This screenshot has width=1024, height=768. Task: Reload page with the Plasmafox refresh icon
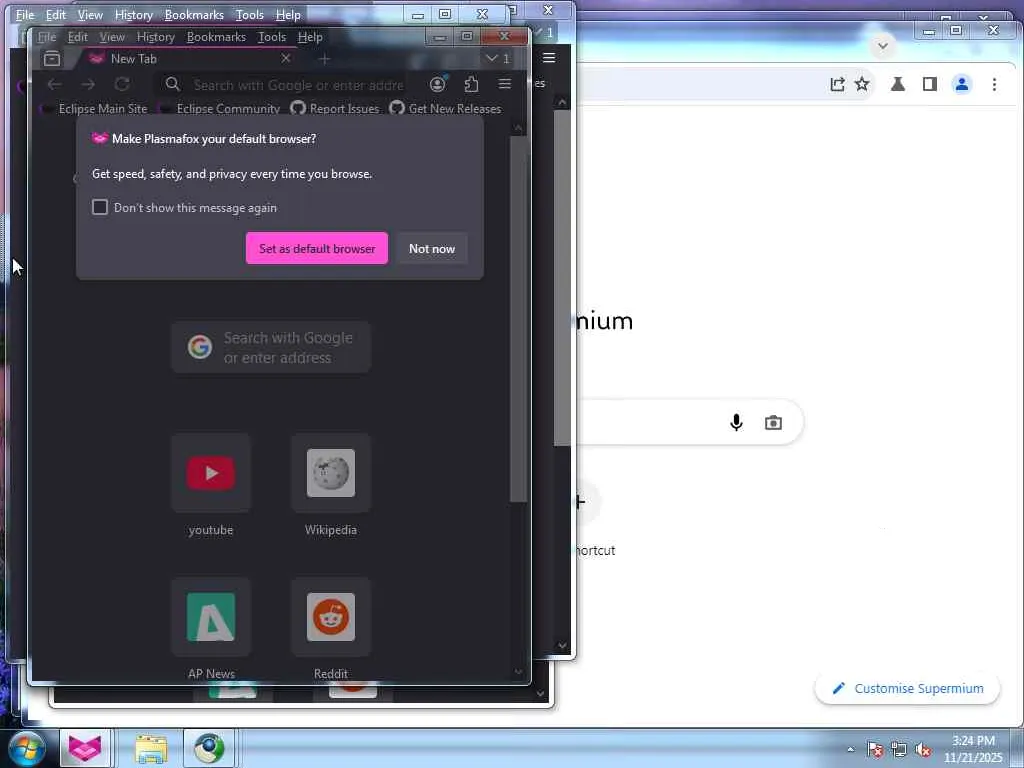(121, 84)
